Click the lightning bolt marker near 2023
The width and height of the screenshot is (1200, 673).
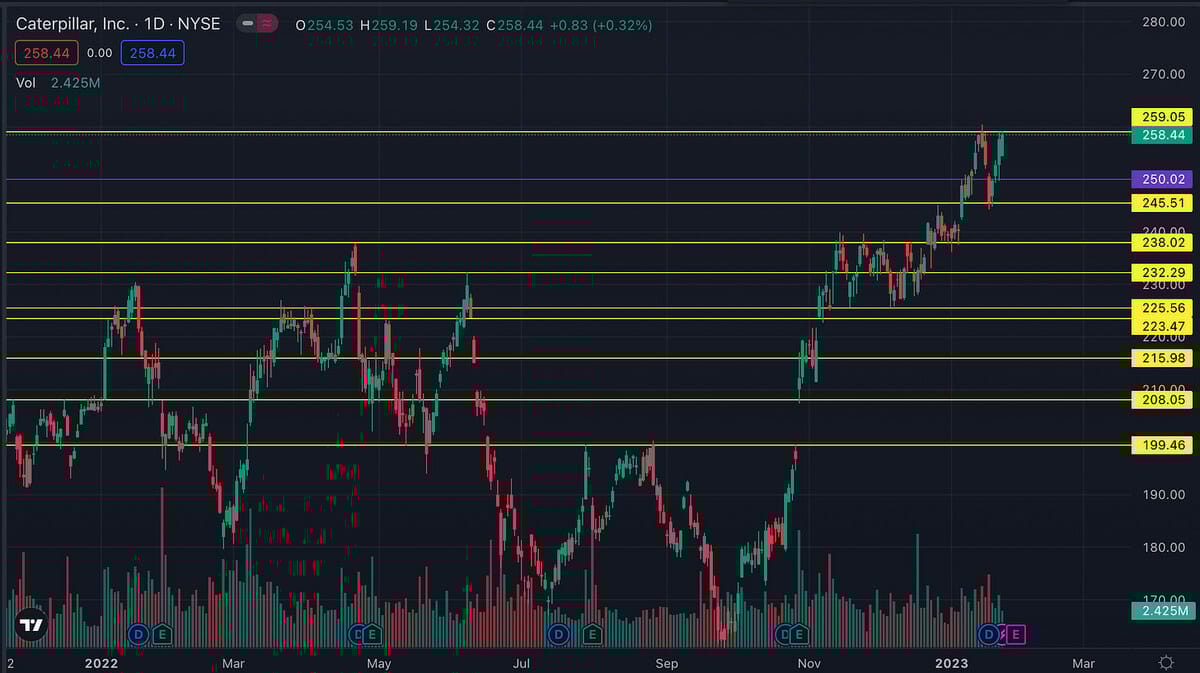pyautogui.click(x=1002, y=634)
